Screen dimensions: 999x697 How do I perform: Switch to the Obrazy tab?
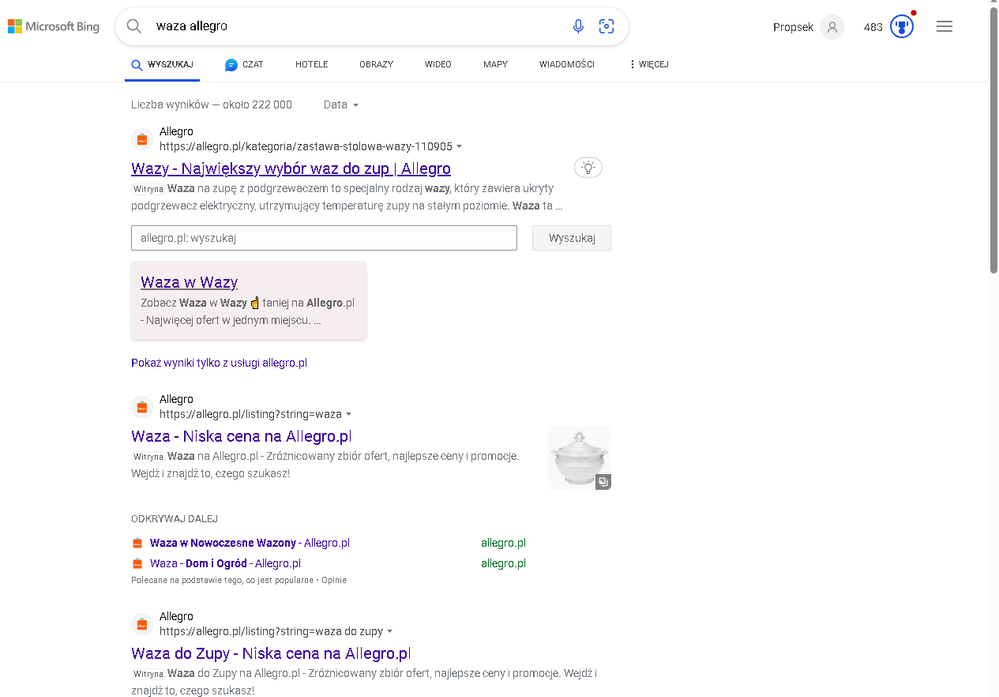coord(377,64)
